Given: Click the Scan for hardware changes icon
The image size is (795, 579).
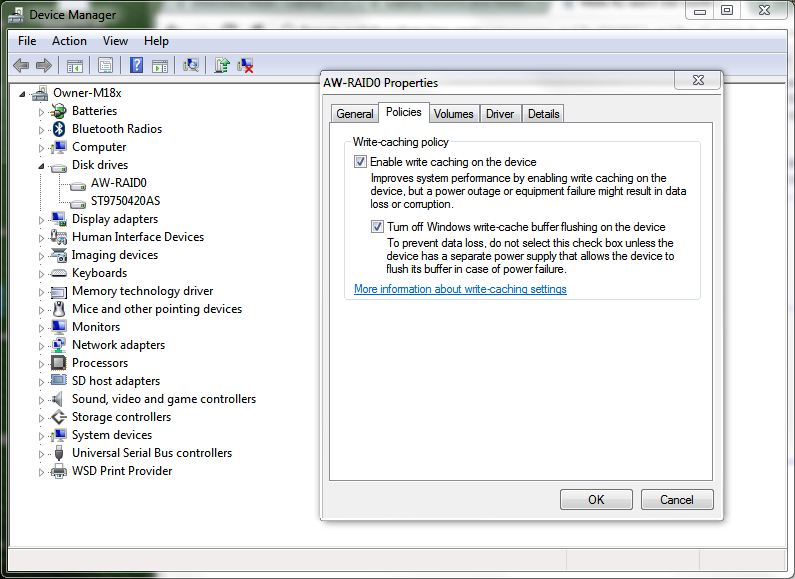Looking at the screenshot, I should (191, 65).
